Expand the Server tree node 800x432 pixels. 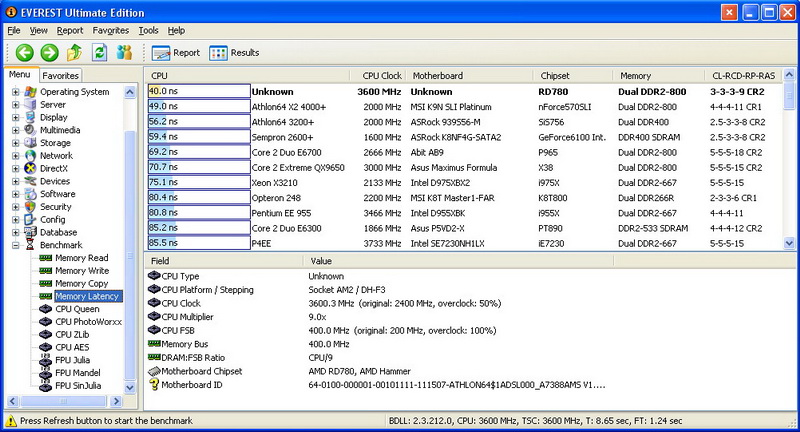[x=16, y=105]
